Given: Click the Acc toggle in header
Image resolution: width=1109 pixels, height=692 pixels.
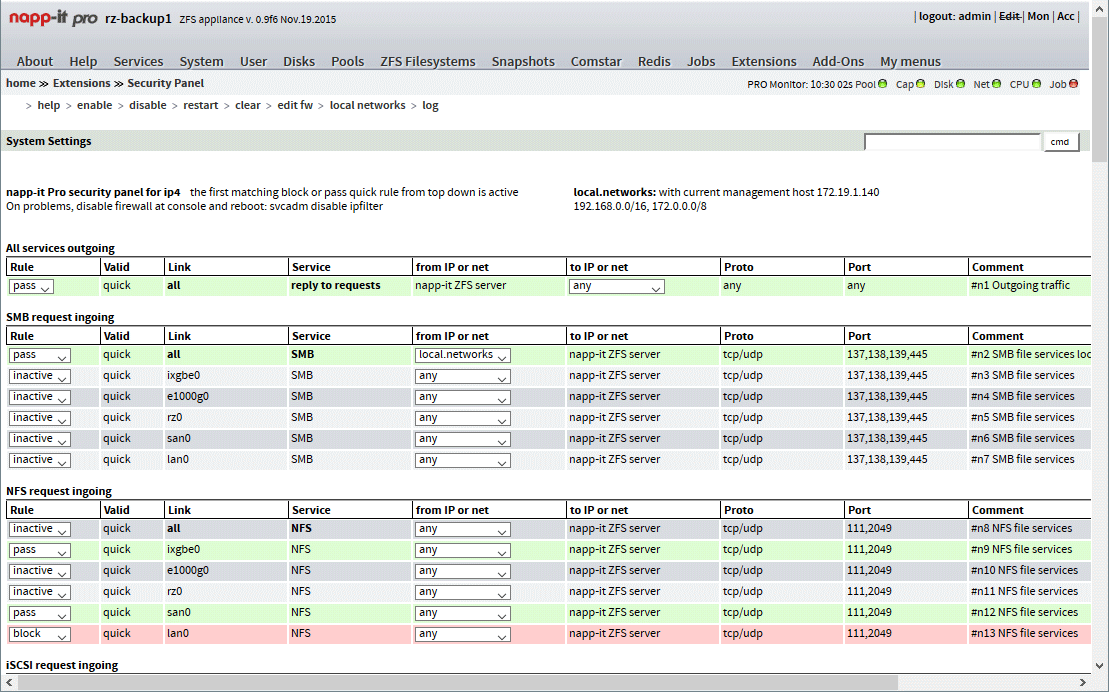Looking at the screenshot, I should (x=1066, y=16).
